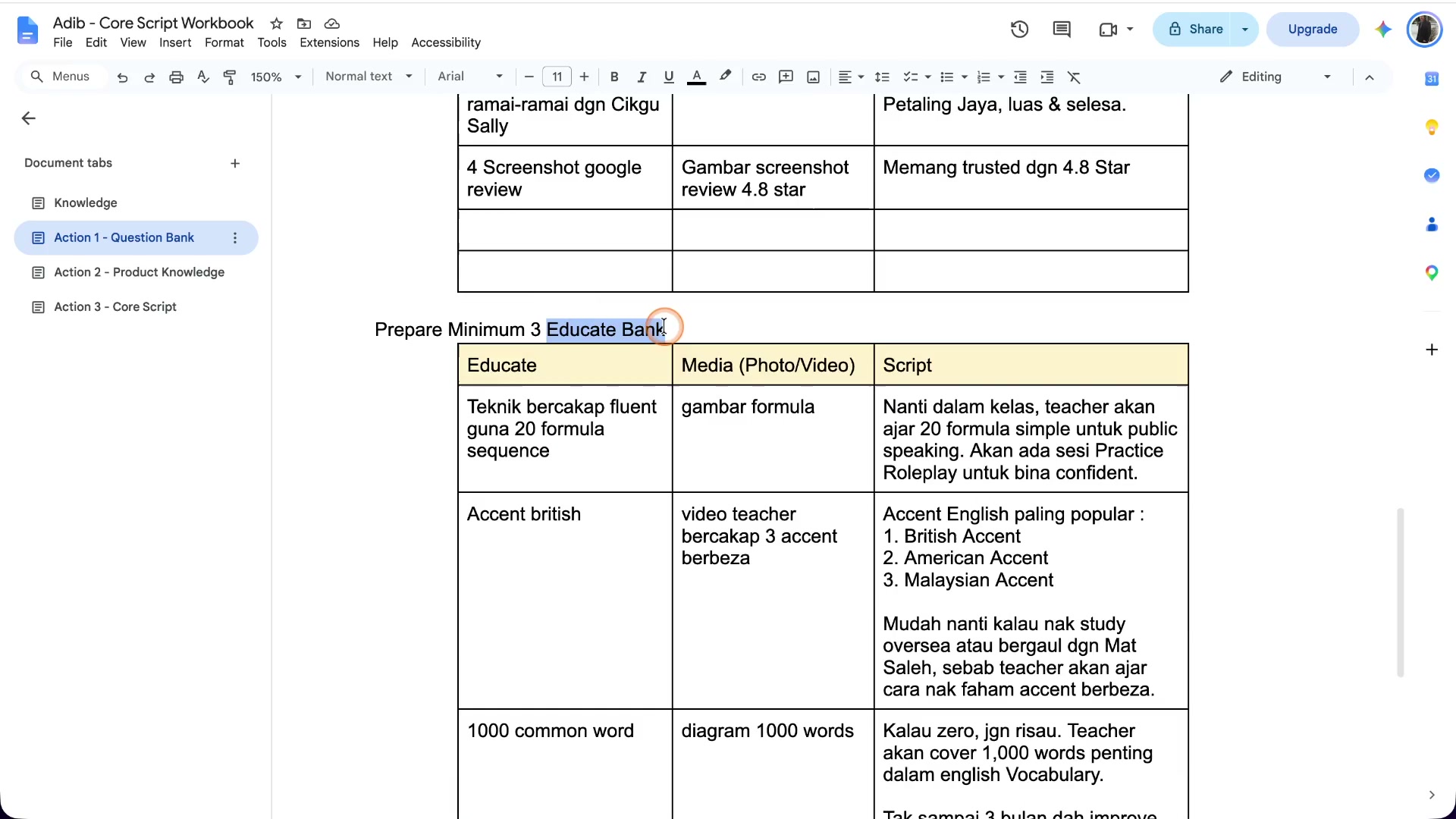Select the Paint format tool
Screen dimensions: 1456x819
230,77
